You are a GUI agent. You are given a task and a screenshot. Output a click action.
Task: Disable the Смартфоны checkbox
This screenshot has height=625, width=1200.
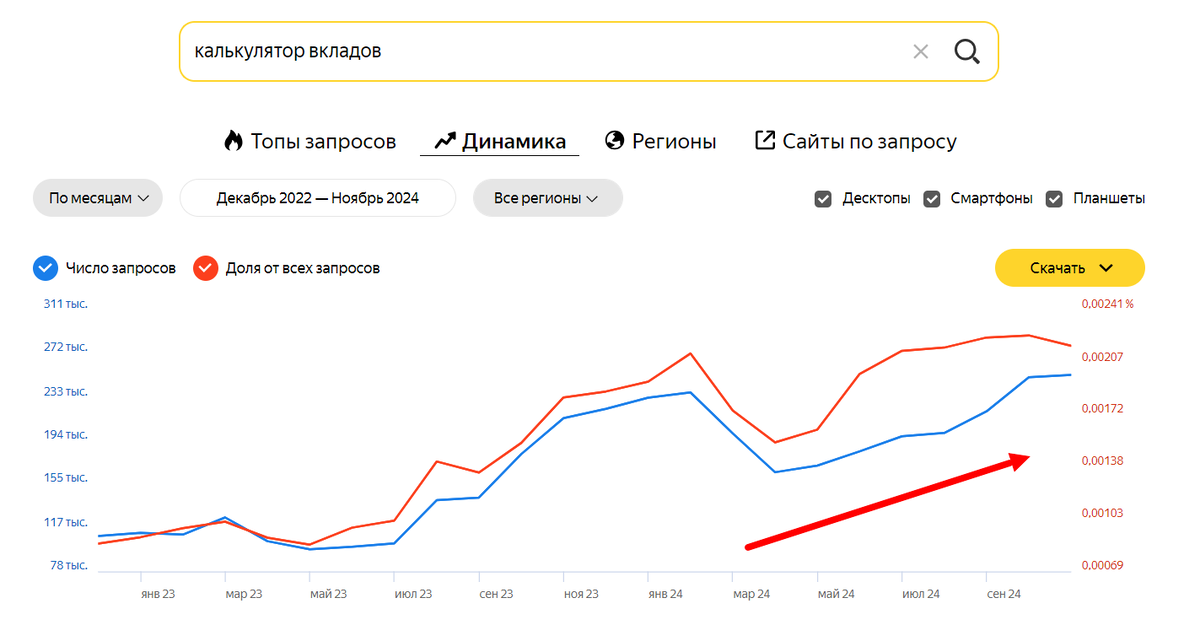[932, 198]
